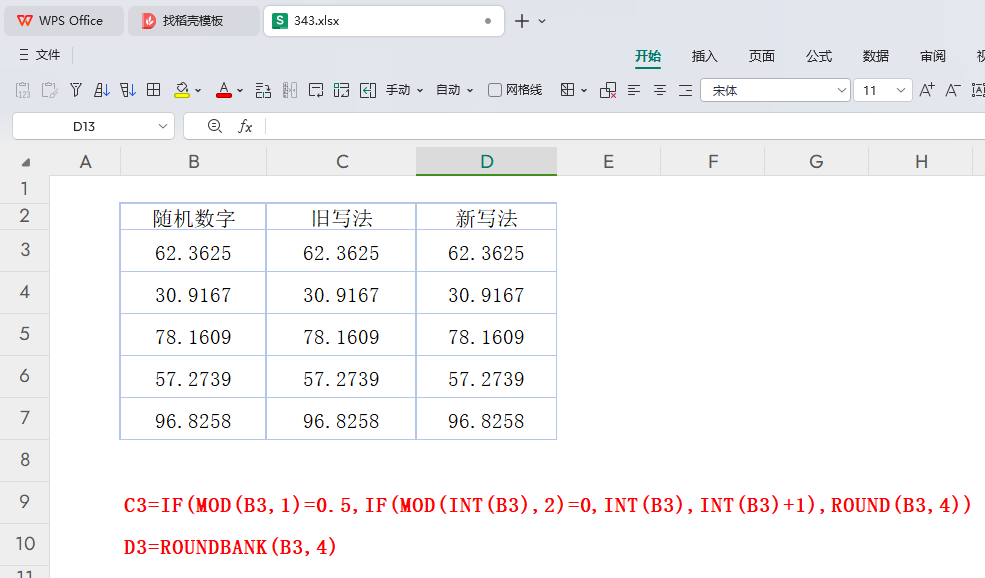Click the clear cells icon with red x
Screen dimensions: 985x578
(x=607, y=90)
